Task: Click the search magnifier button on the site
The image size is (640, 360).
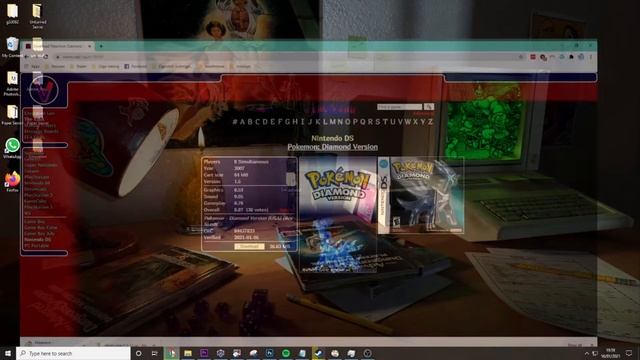Action: click(x=429, y=107)
